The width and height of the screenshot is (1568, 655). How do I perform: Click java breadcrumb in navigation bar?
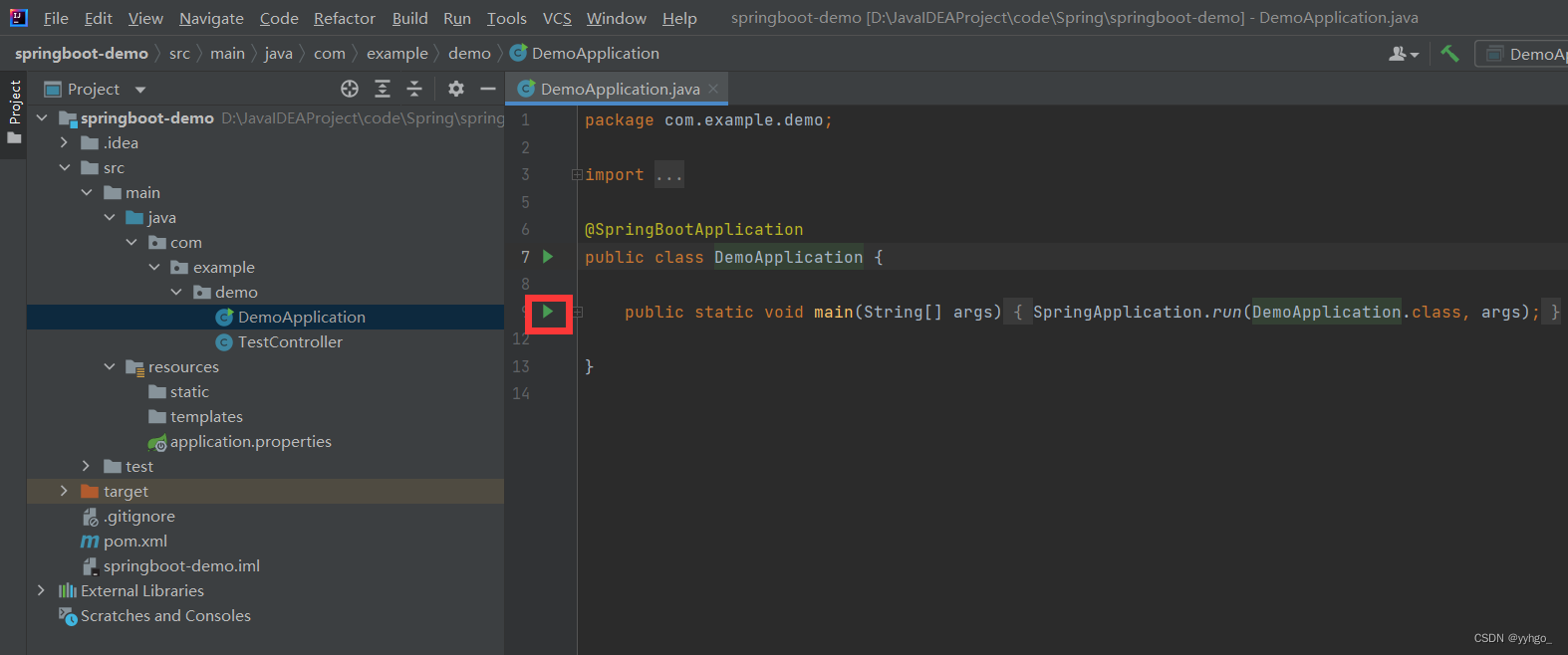[x=279, y=54]
